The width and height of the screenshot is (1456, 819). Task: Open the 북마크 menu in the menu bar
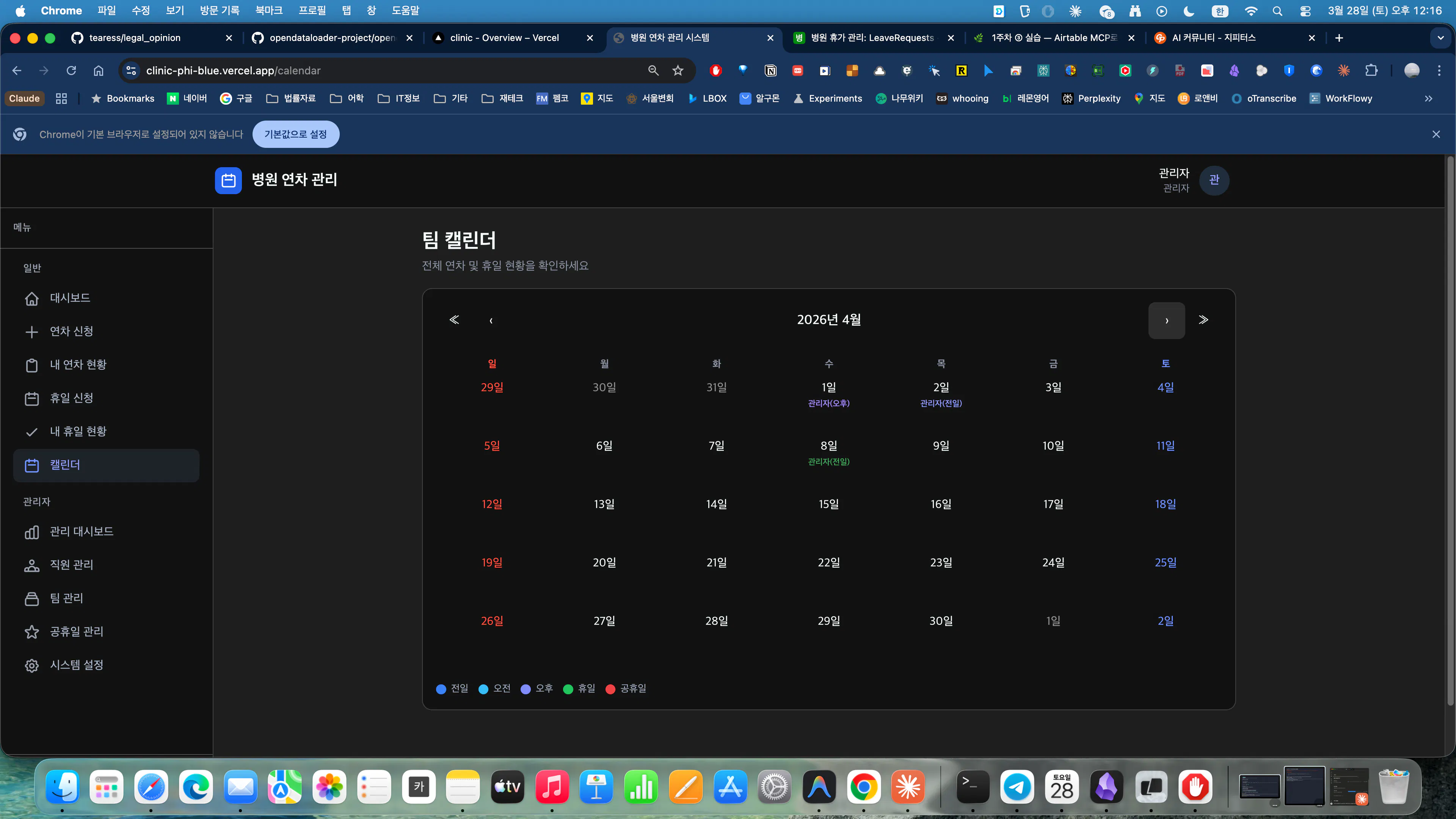click(269, 10)
